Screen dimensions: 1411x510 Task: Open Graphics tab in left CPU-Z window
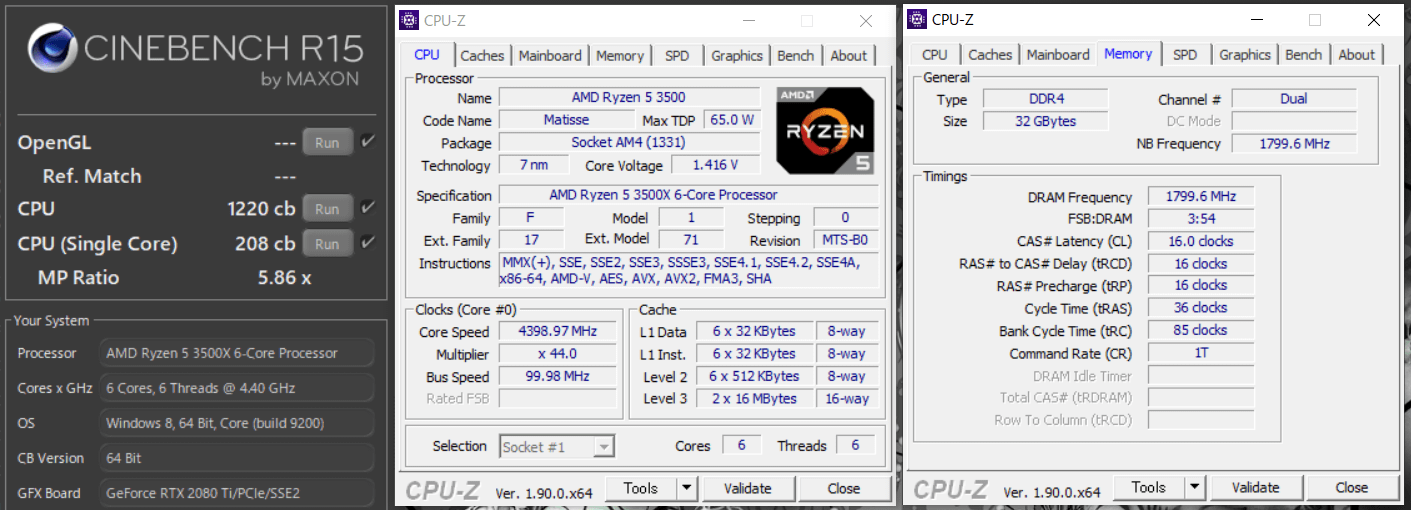coord(737,56)
